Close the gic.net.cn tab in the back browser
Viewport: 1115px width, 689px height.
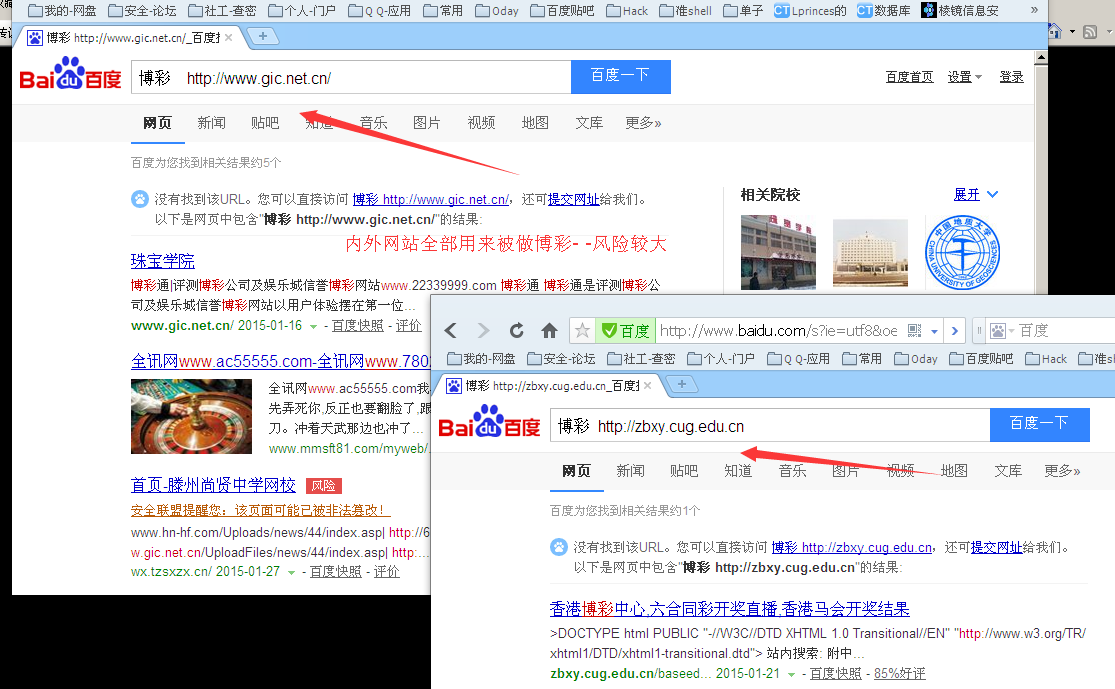(x=228, y=37)
